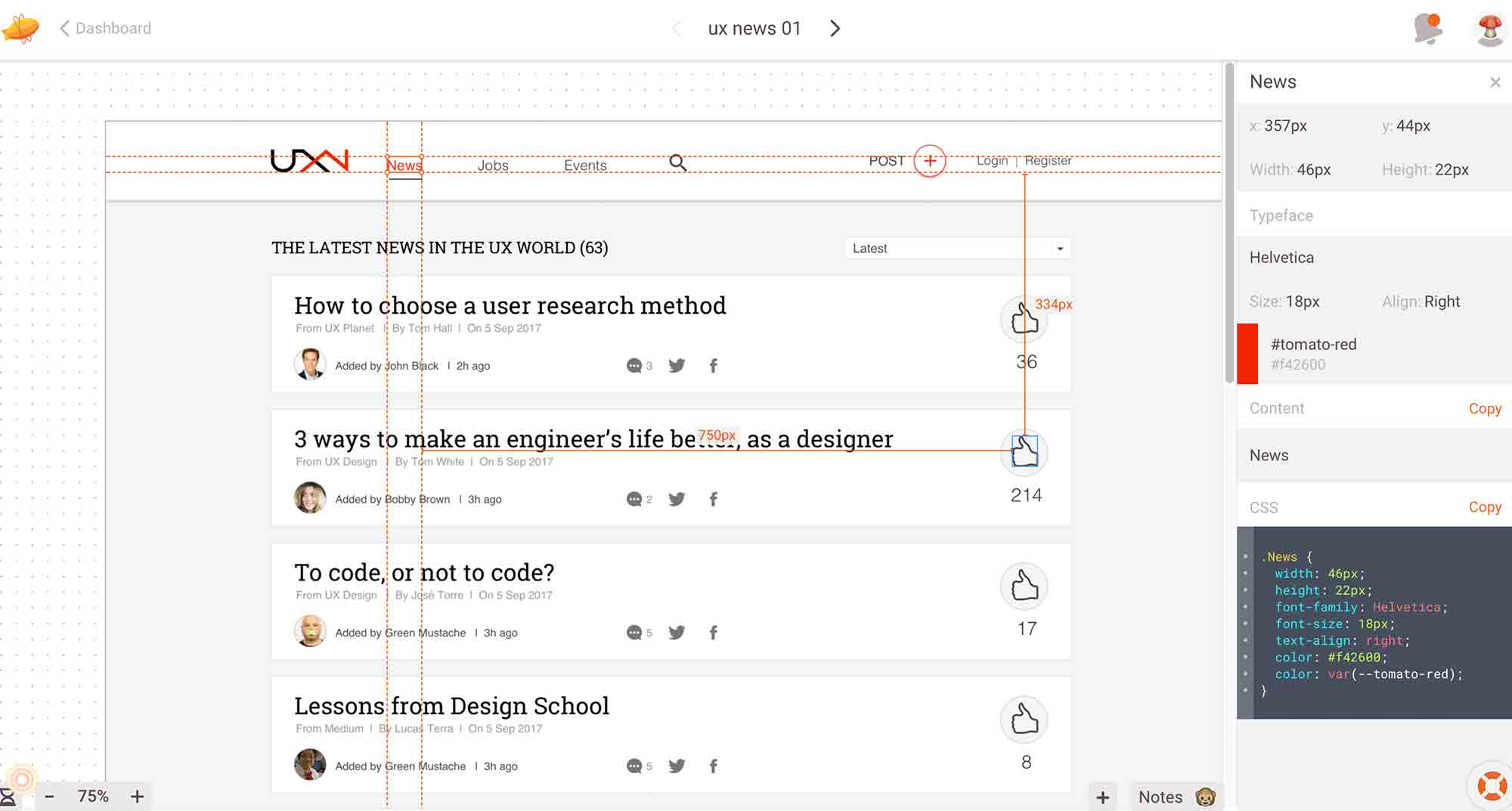Click the thumbs-up icon above count 17
Viewport: 1512px width, 811px height.
click(1024, 586)
